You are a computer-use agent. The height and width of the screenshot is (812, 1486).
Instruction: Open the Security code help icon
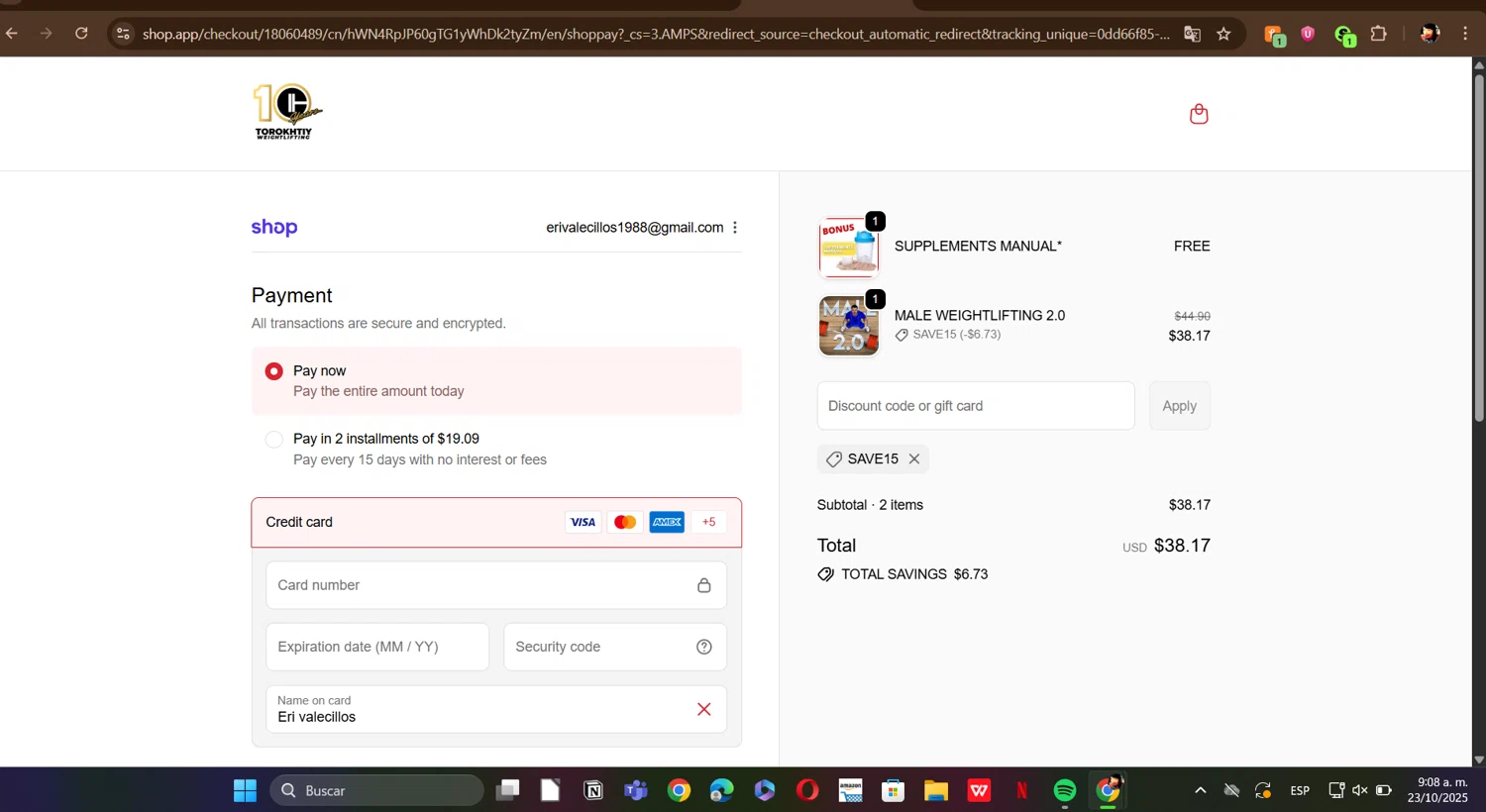pyautogui.click(x=704, y=647)
